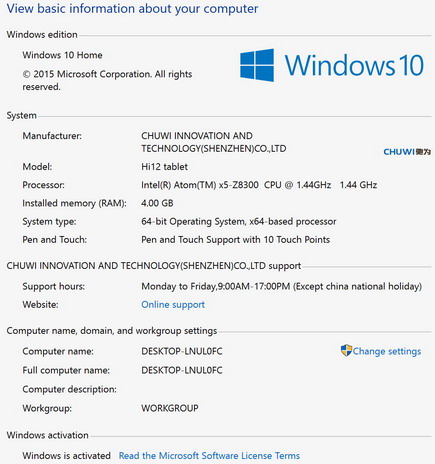Select the page heading about your computer
435x464 pixels.
pyautogui.click(x=132, y=9)
